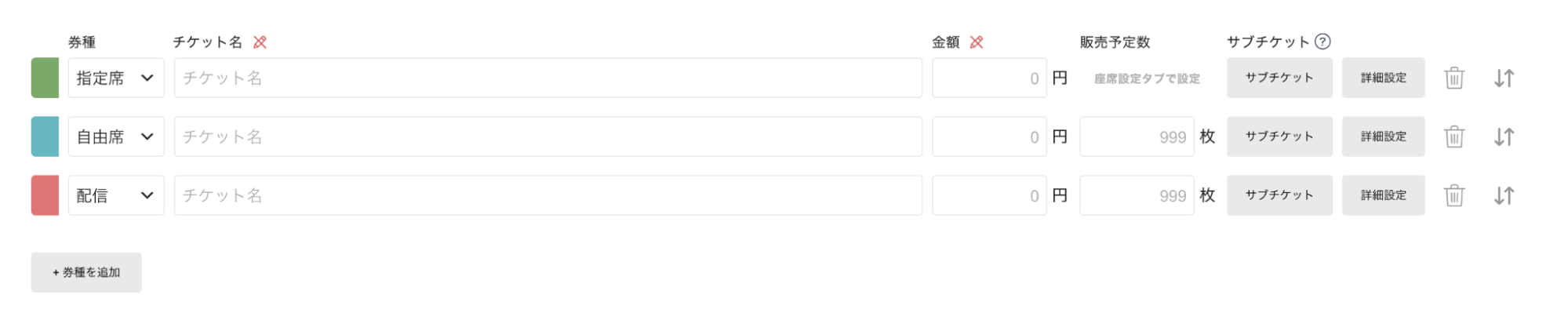Click サブチケット button on the 自由席 row
Viewport: 1568px width, 324px height.
coord(1279,137)
